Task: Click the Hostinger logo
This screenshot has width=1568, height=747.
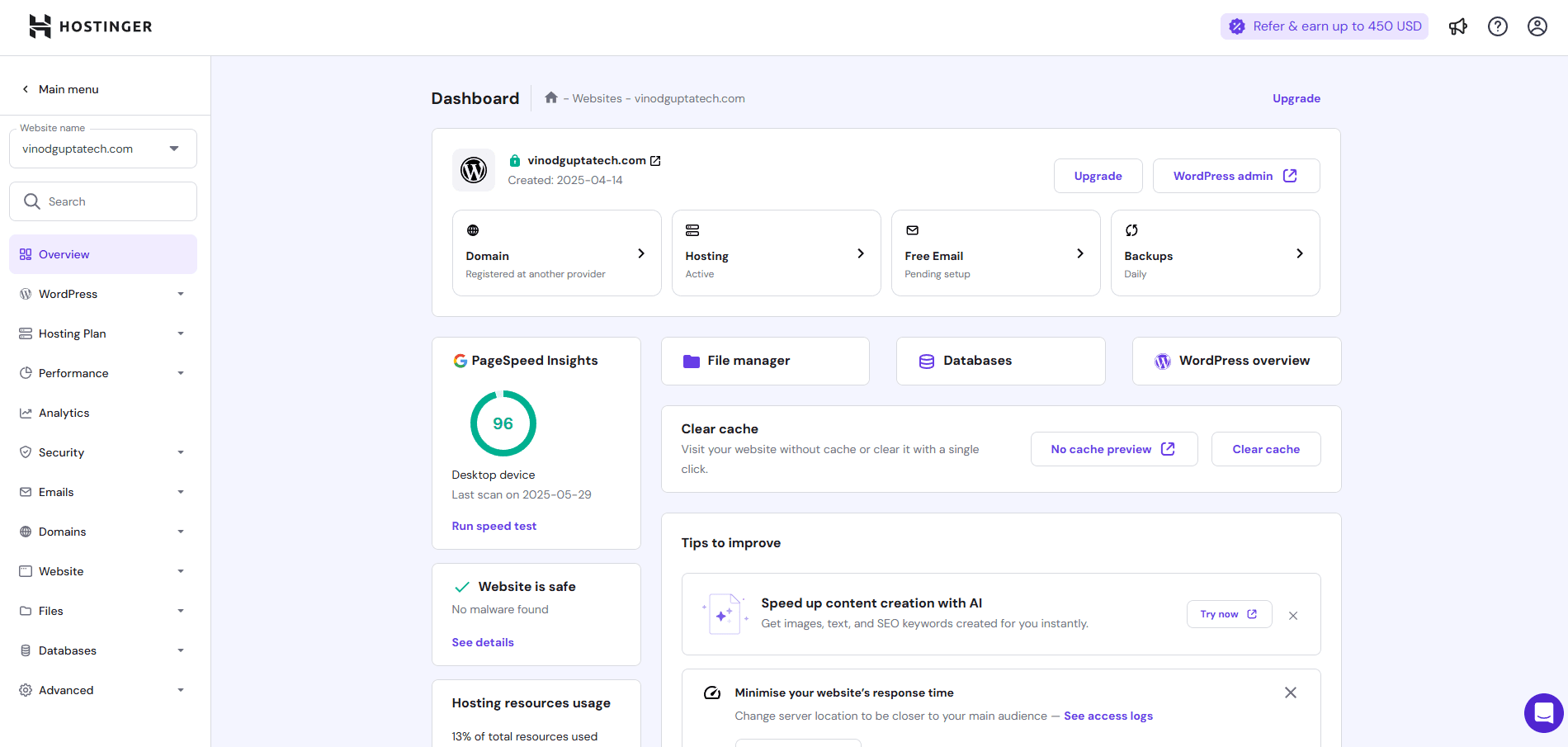Action: point(91,26)
